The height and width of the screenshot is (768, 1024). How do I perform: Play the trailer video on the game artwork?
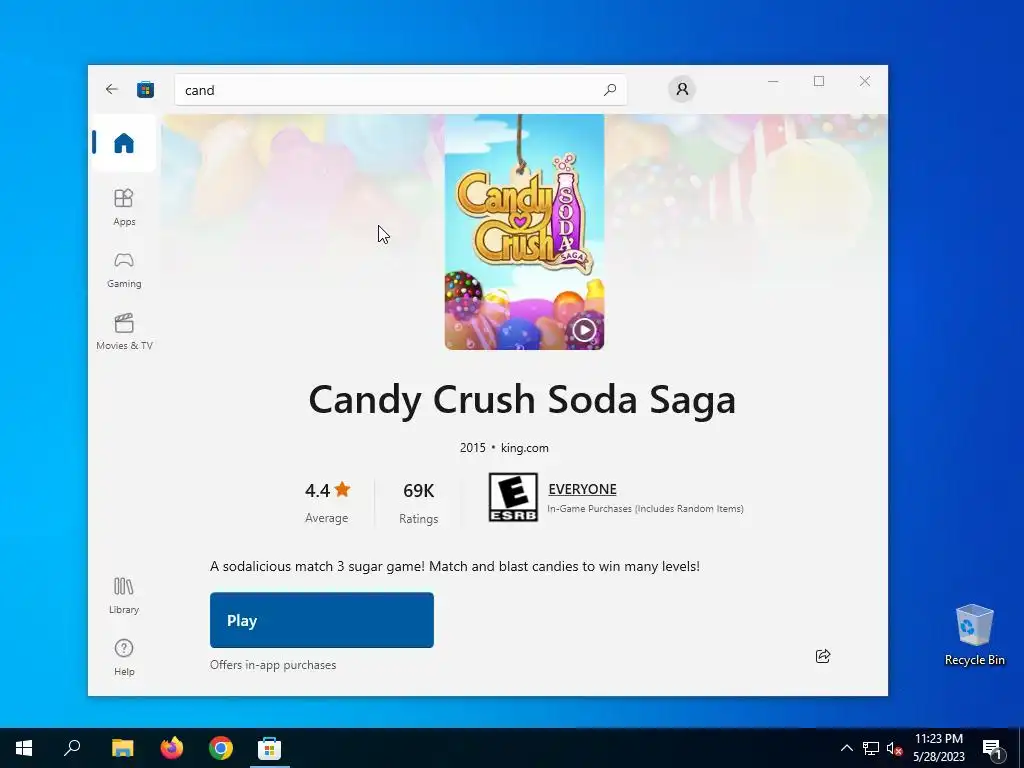[584, 330]
